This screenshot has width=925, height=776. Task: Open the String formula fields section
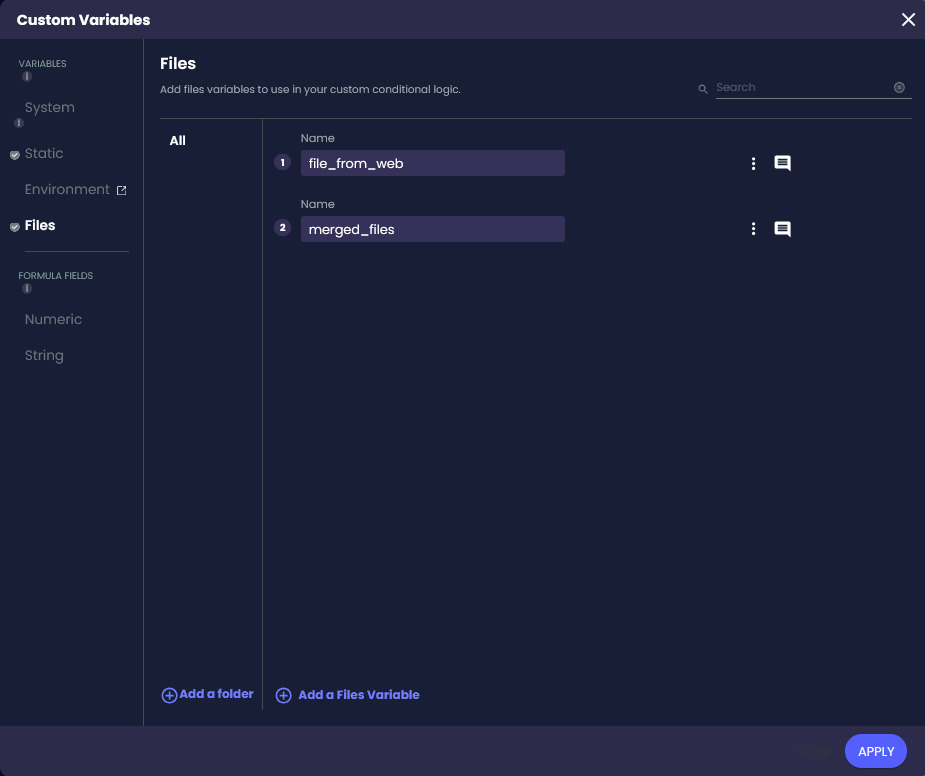click(x=44, y=356)
